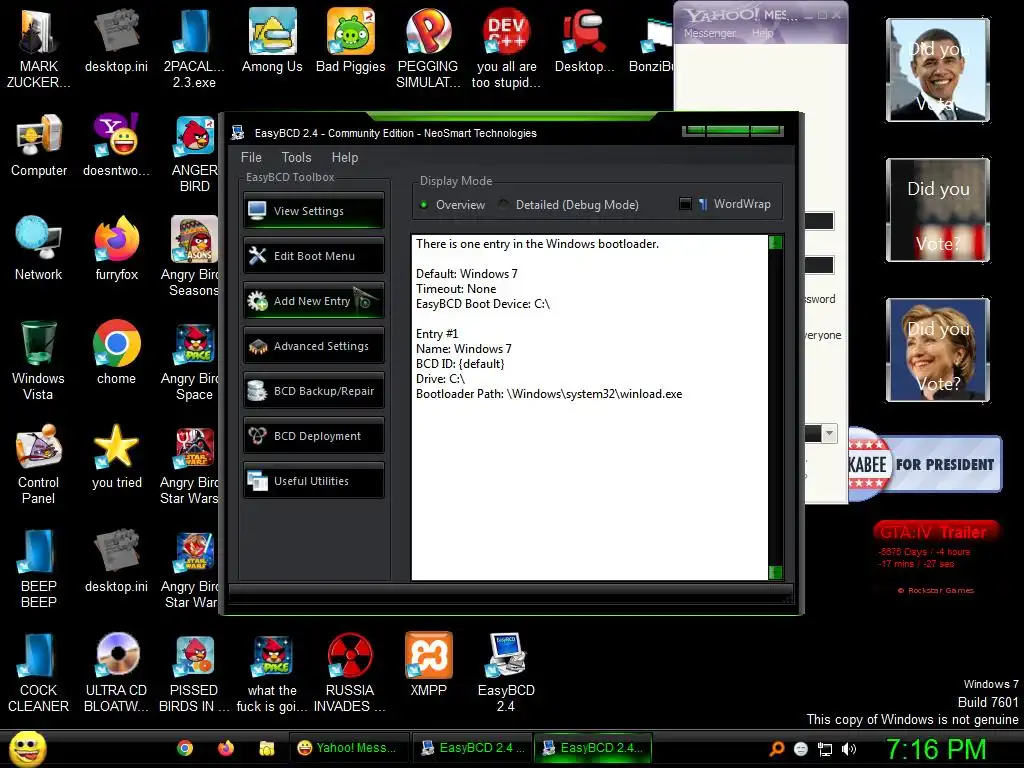Select the ANGER BIRD desktop icon

[x=194, y=152]
